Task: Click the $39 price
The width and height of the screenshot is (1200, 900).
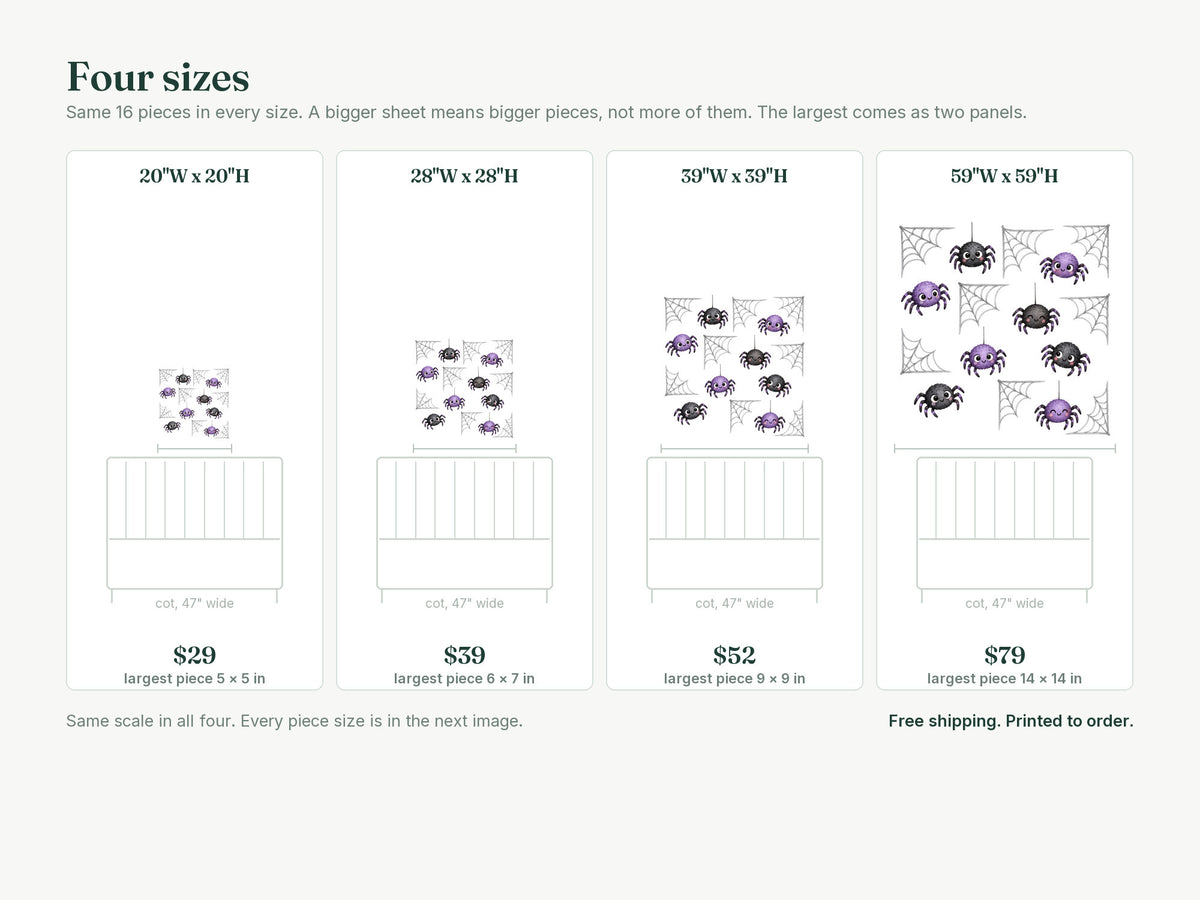Action: [464, 655]
